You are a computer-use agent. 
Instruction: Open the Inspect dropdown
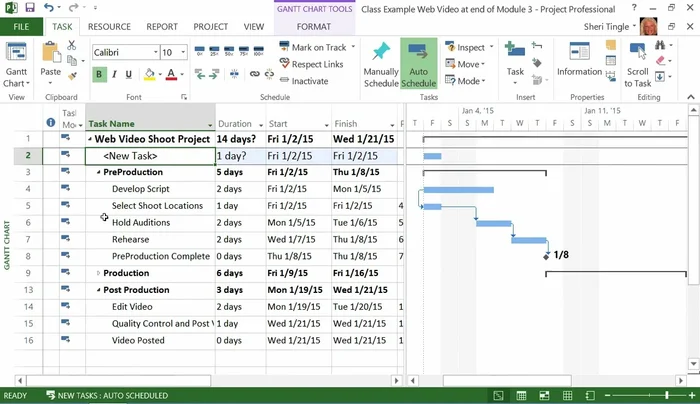pos(469,47)
